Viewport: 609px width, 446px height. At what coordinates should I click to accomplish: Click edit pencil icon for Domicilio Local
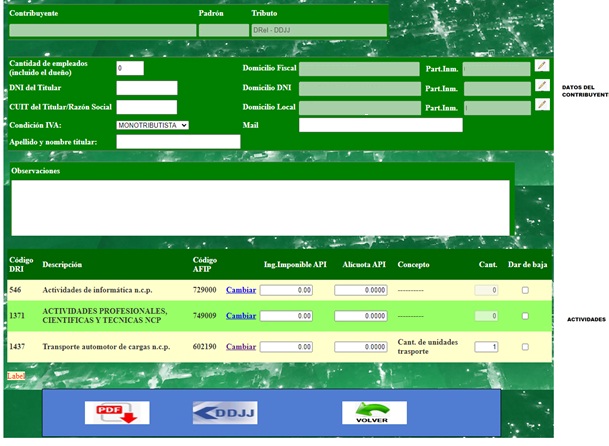pyautogui.click(x=541, y=105)
